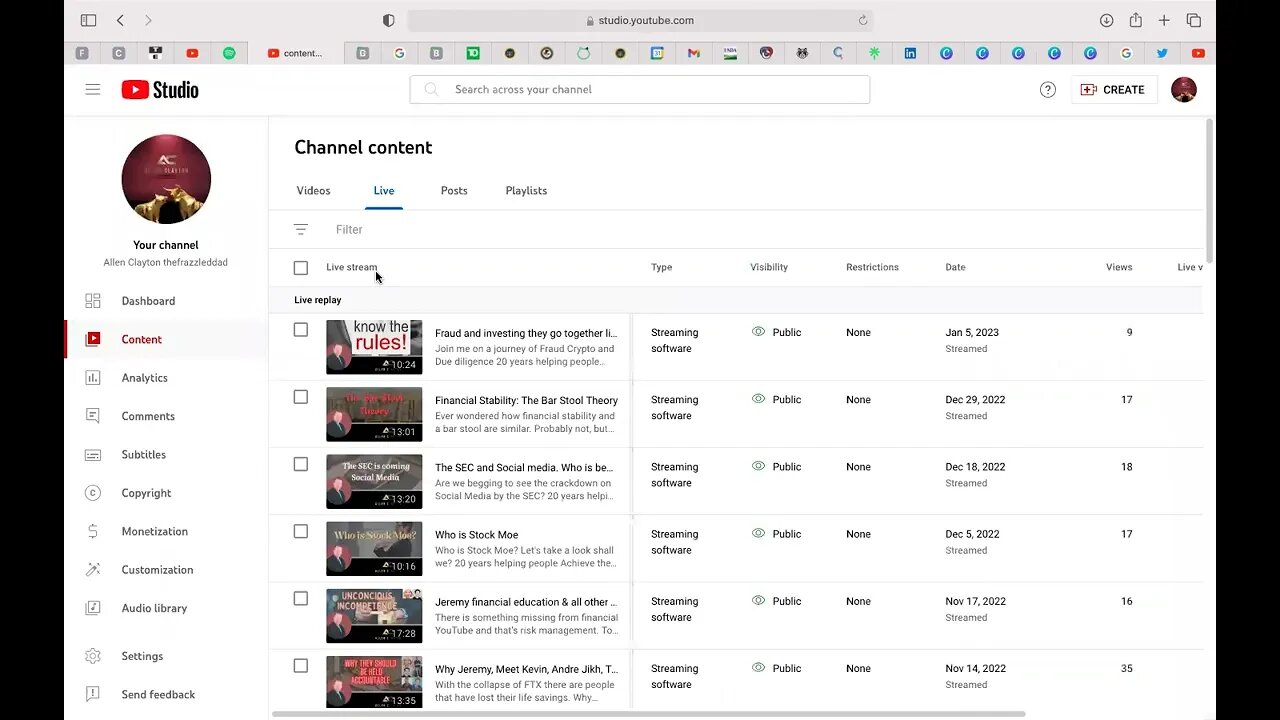Go back with Safari's back arrow
The height and width of the screenshot is (720, 1280).
[121, 20]
